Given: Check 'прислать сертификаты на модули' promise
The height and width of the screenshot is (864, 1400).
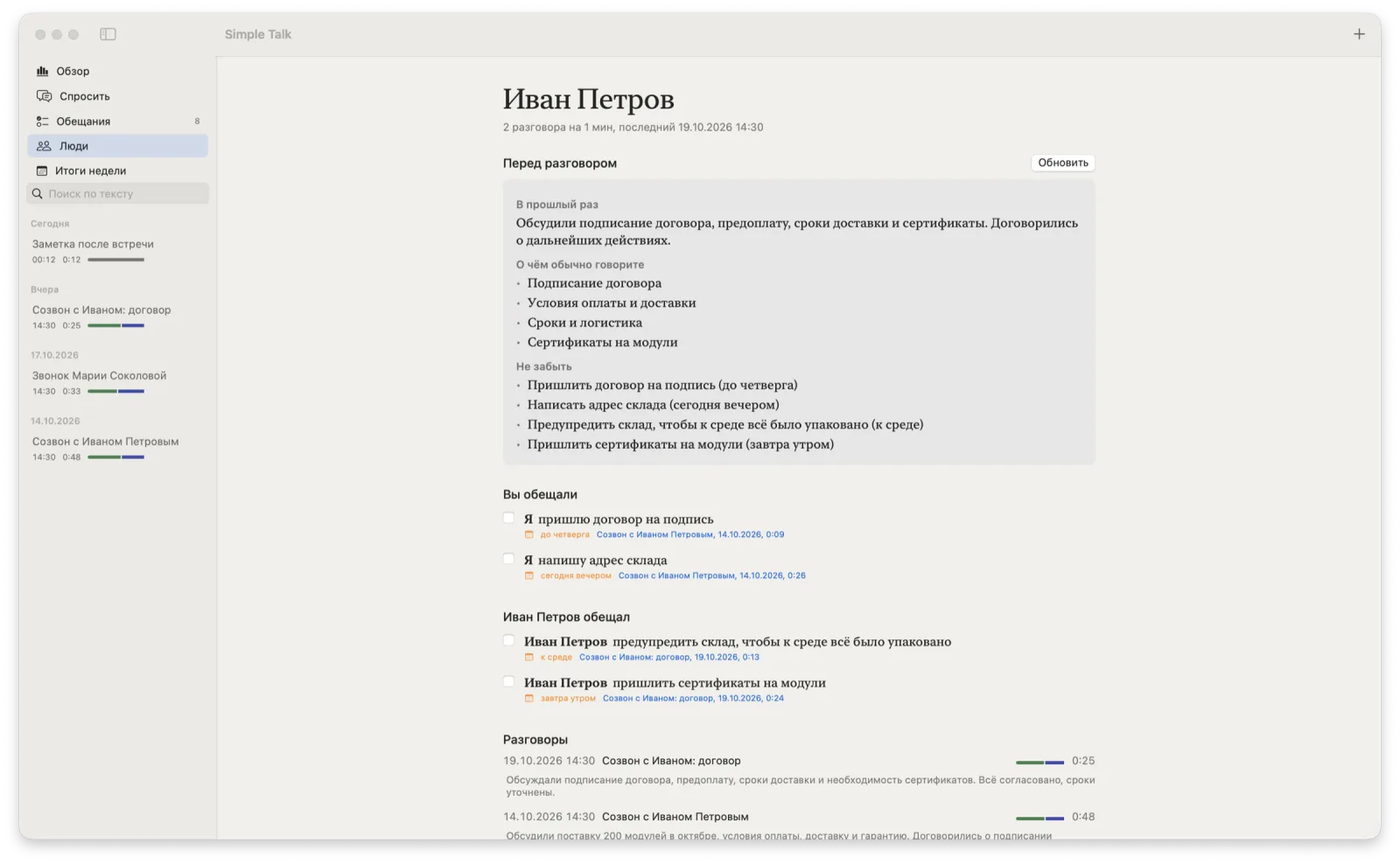Looking at the screenshot, I should [x=508, y=681].
